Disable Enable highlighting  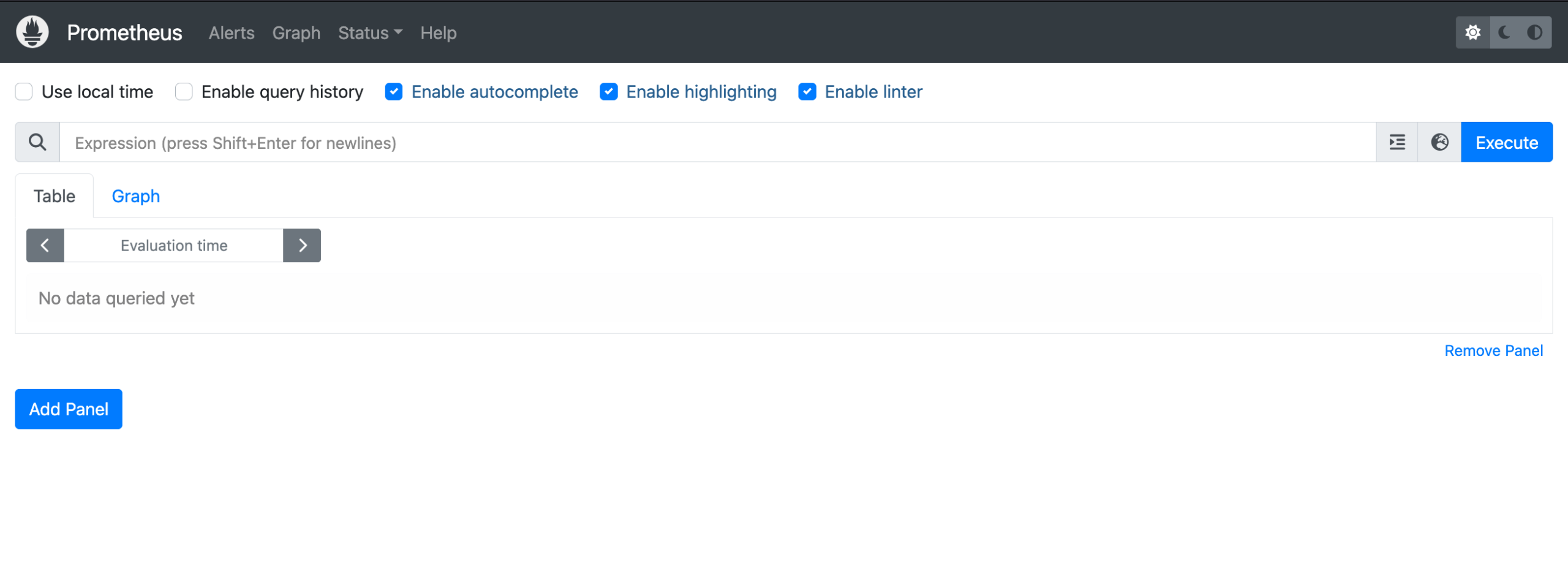point(609,91)
